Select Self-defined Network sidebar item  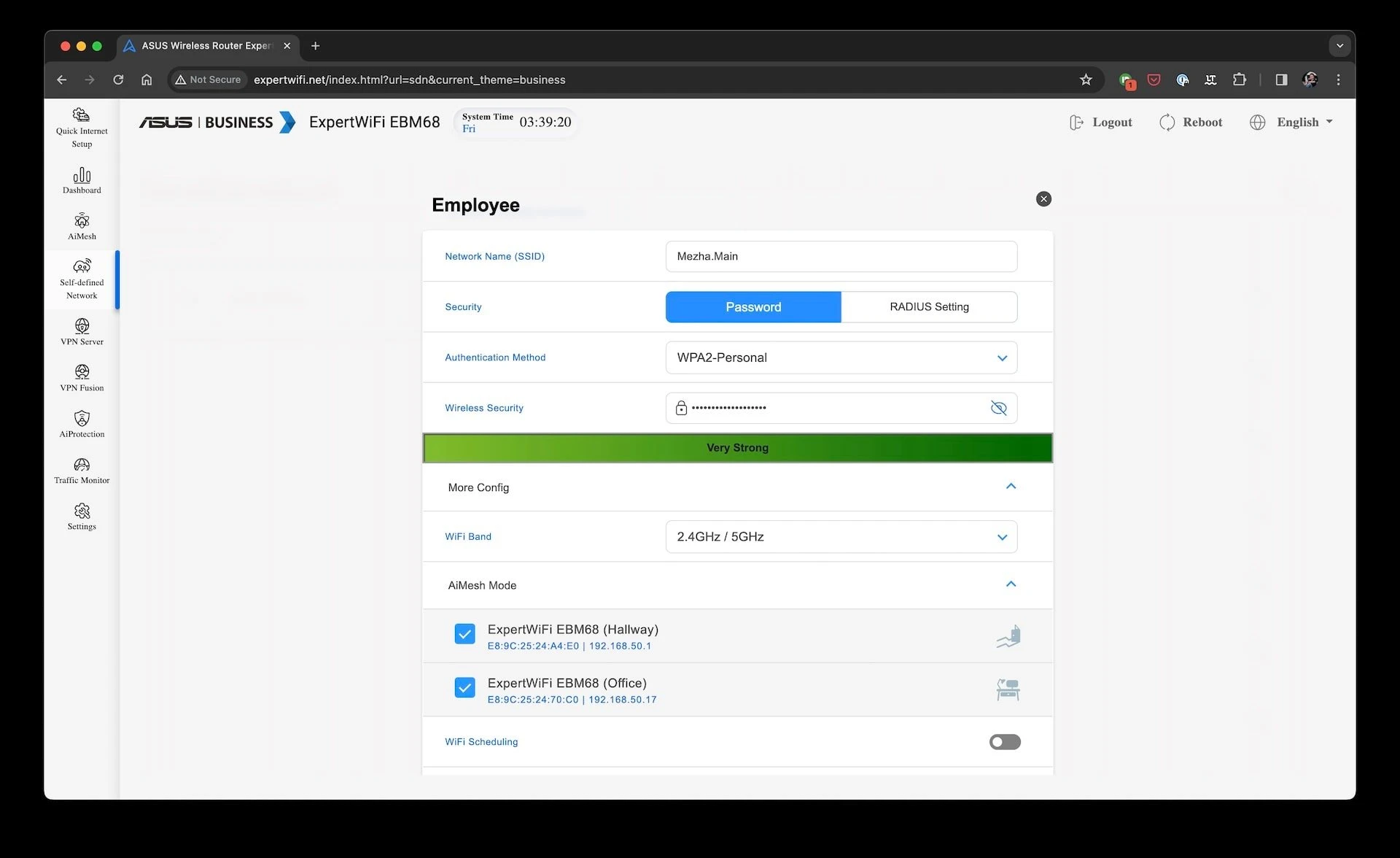[82, 280]
